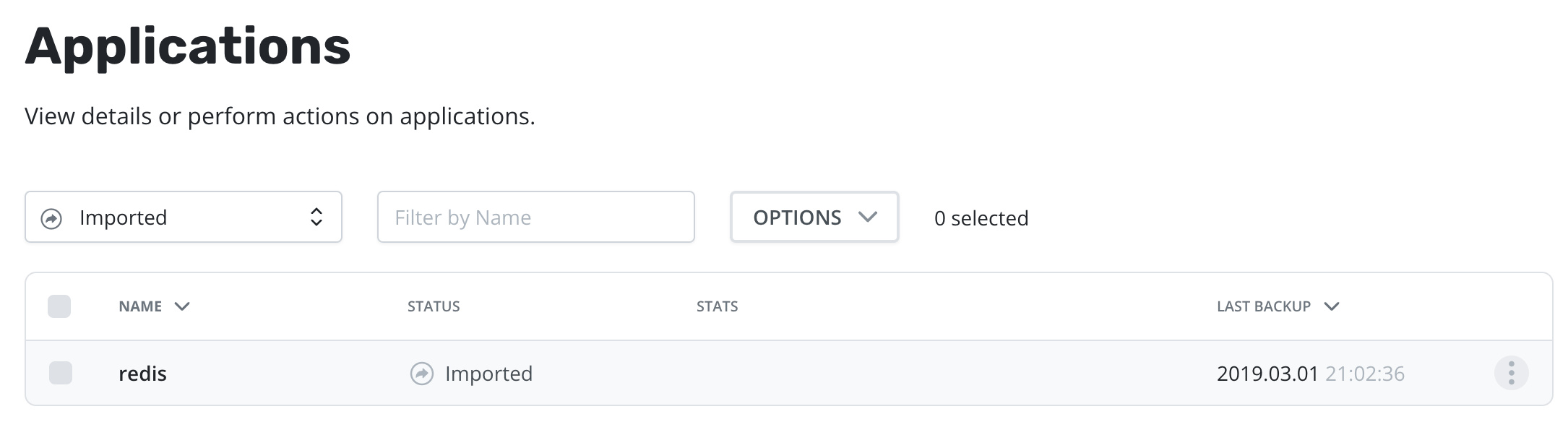
Task: Open the redis row three-dot actions menu
Action: pyautogui.click(x=1511, y=373)
